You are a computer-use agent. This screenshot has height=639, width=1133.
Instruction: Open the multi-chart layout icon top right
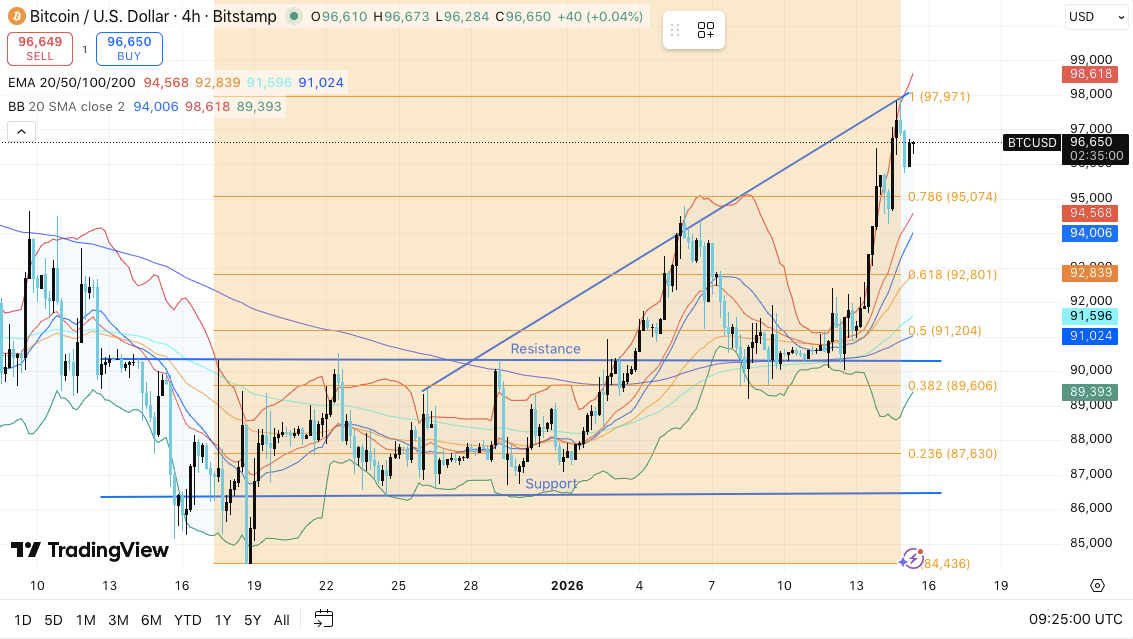(x=706, y=30)
